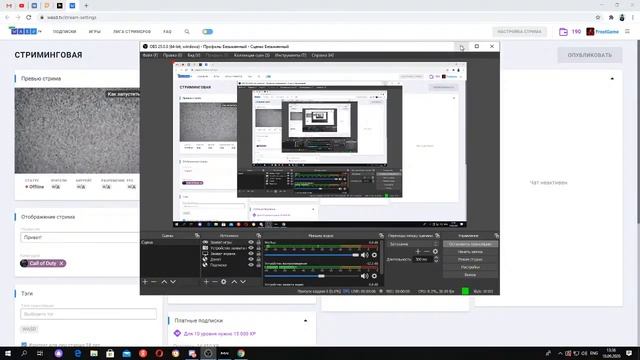Click the stream preview thumbnail
The height and width of the screenshot is (360, 640).
click(x=77, y=131)
